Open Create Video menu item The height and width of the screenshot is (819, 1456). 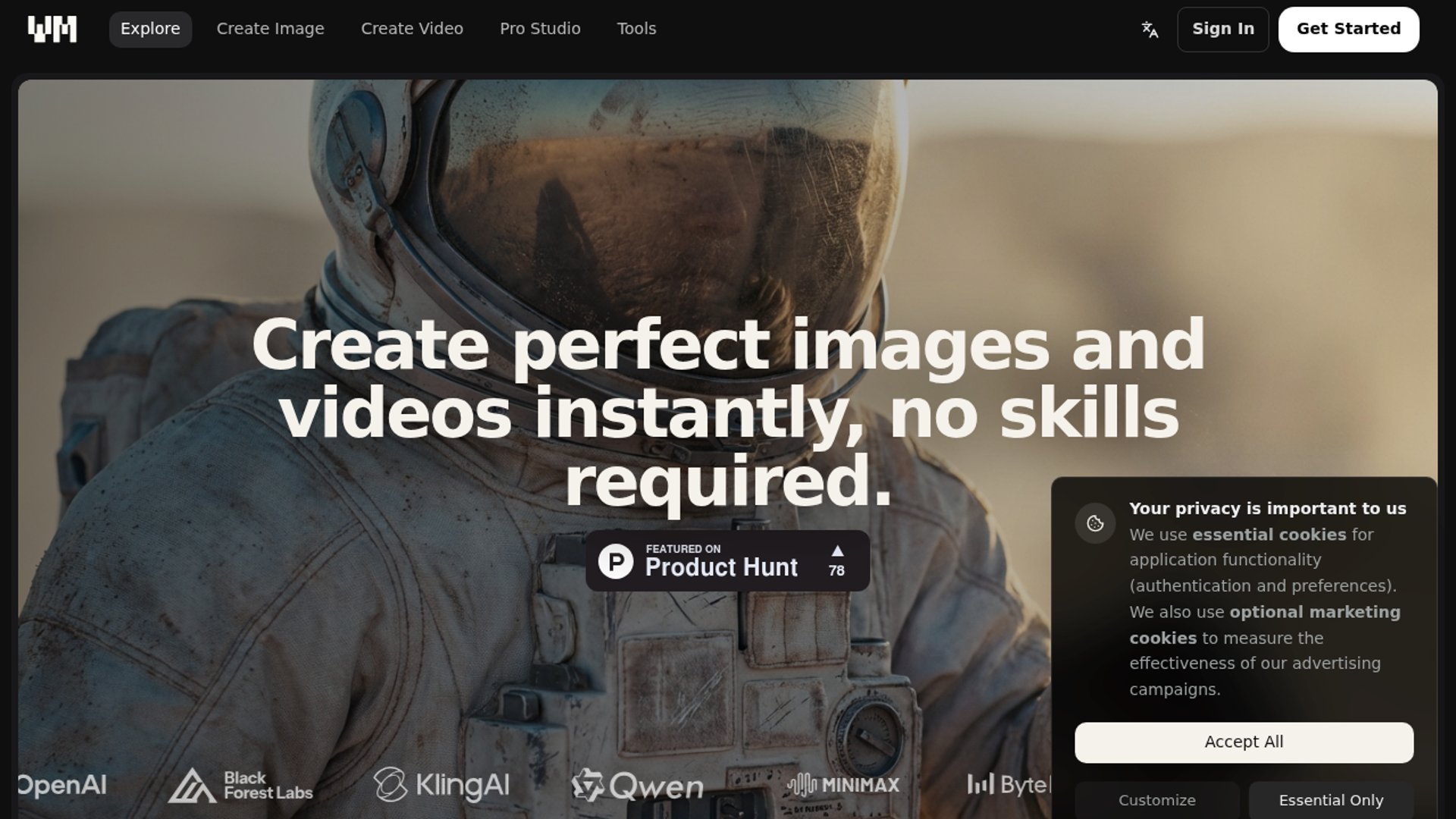(412, 29)
